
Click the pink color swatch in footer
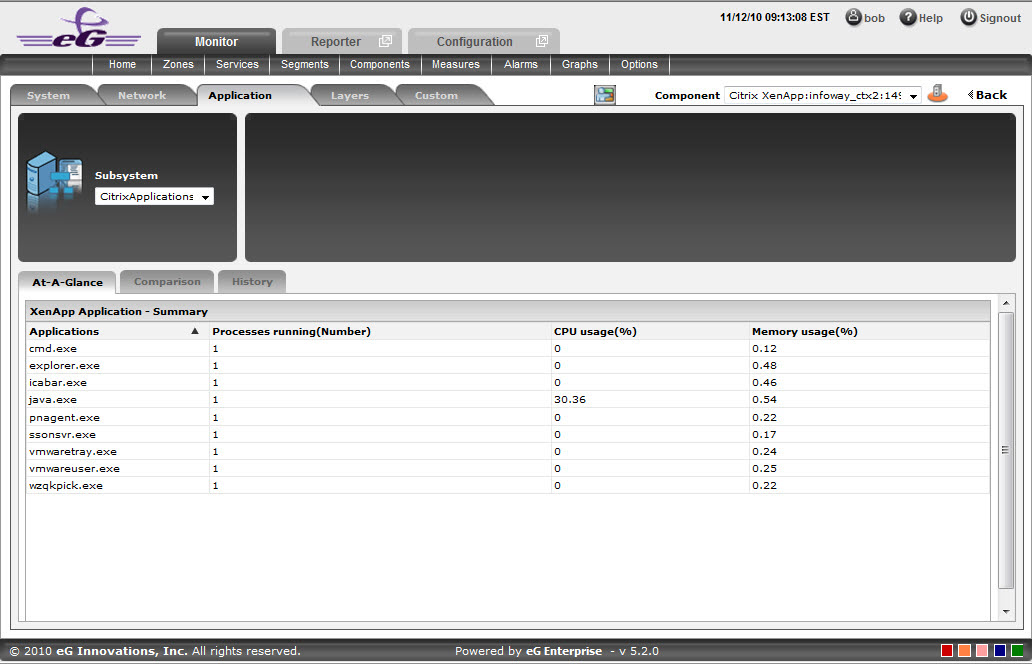(x=982, y=651)
